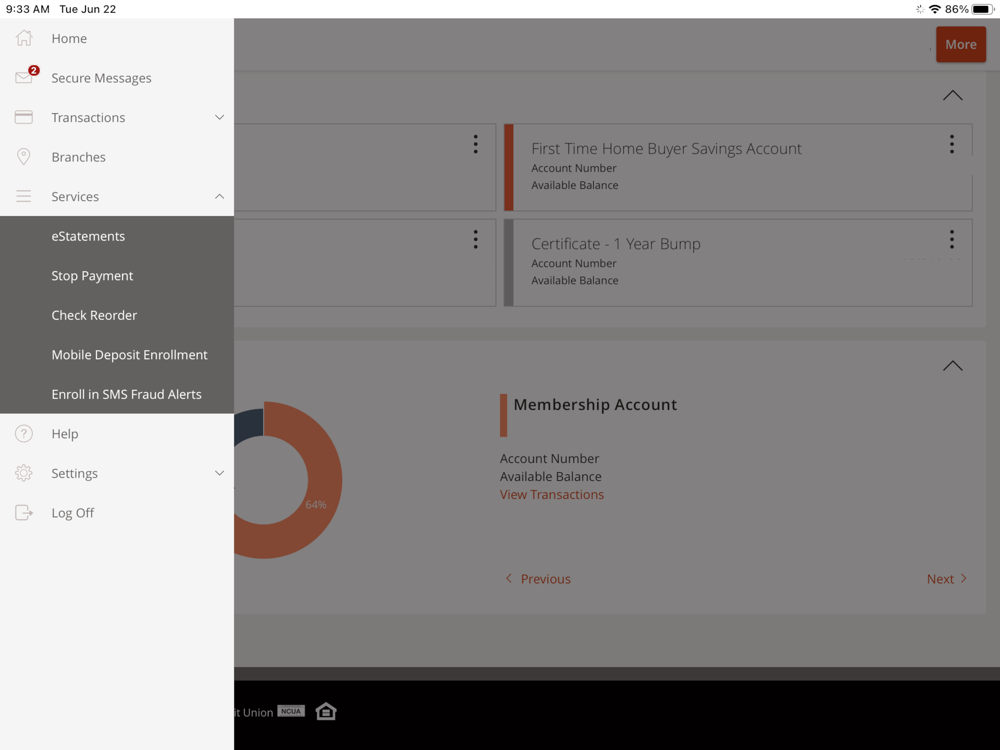1000x750 pixels.
Task: Open three-dot menu left of Certificate card
Action: (475, 239)
